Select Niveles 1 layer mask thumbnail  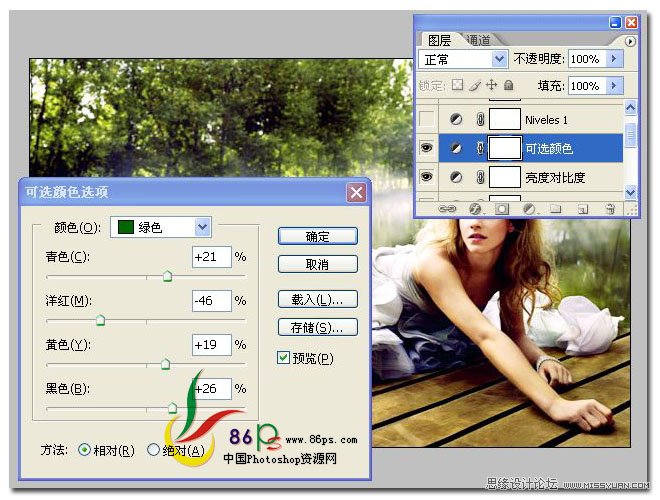coord(505,120)
